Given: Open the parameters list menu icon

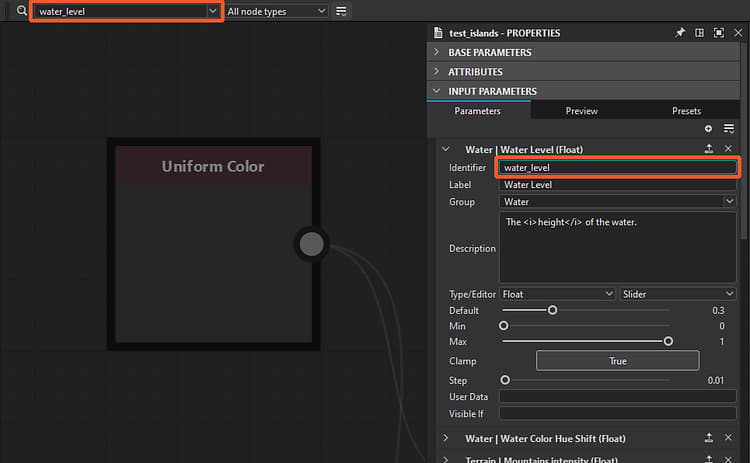Looking at the screenshot, I should 729,129.
